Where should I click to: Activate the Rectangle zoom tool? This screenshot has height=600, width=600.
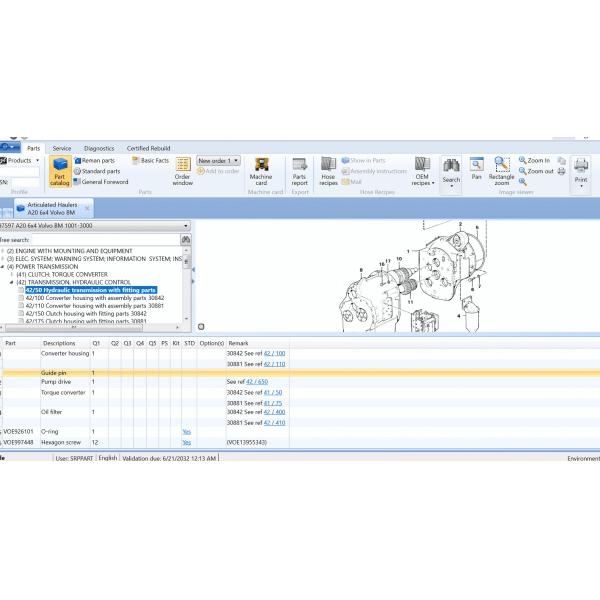(502, 170)
